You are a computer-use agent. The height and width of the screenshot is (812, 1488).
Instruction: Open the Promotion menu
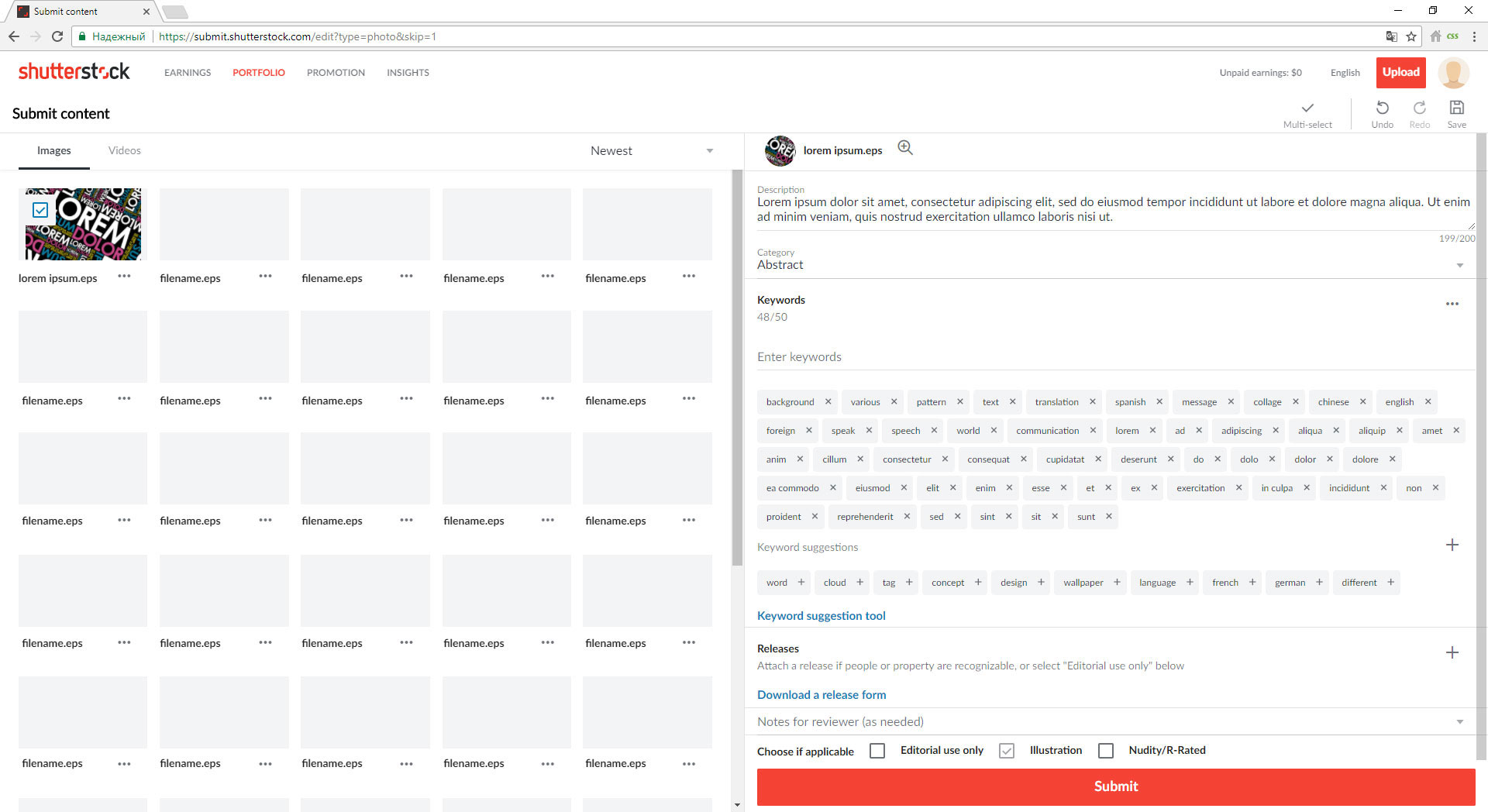[336, 73]
